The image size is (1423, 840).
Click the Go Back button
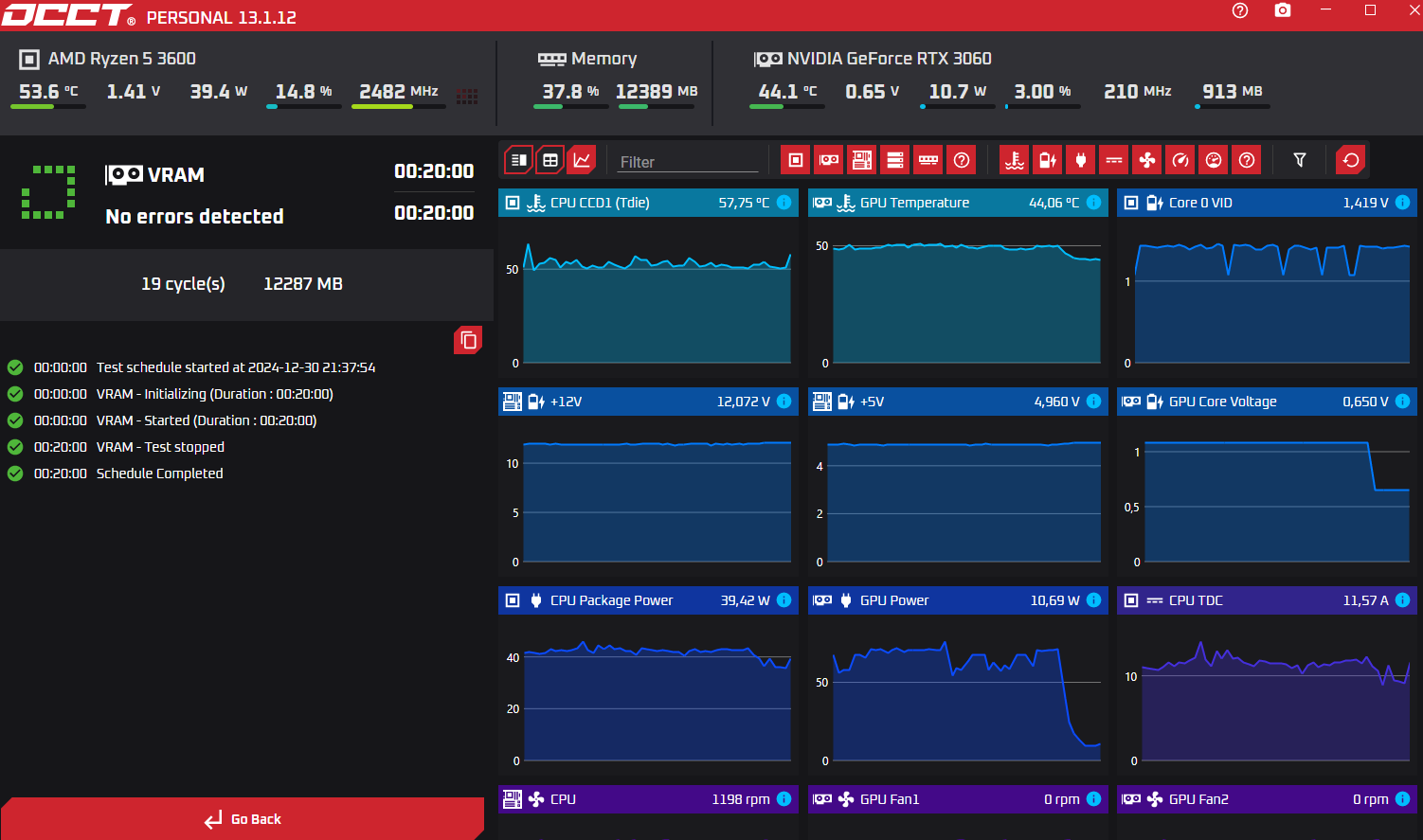coord(243,819)
